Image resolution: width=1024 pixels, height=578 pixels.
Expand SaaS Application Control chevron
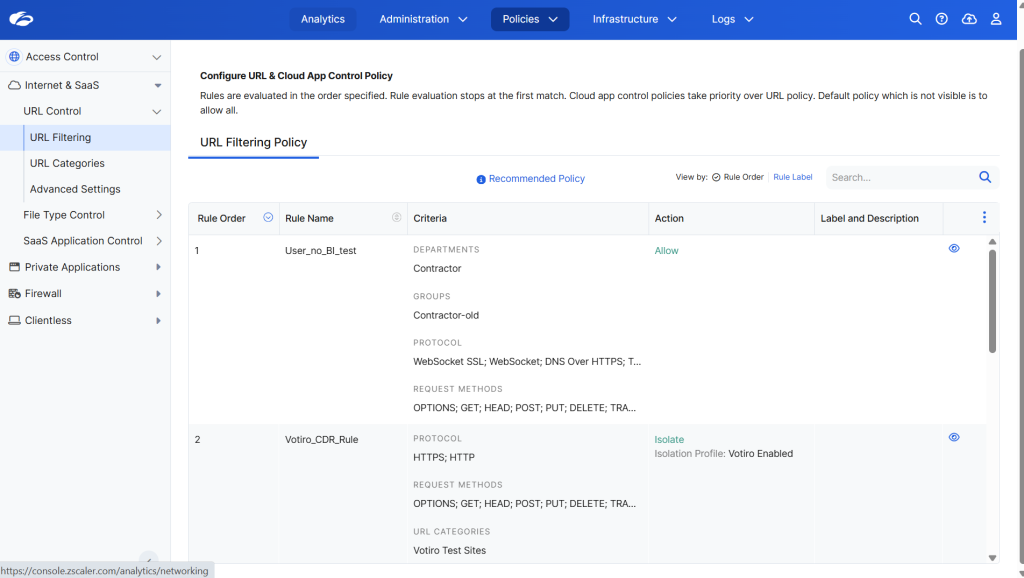(x=159, y=241)
